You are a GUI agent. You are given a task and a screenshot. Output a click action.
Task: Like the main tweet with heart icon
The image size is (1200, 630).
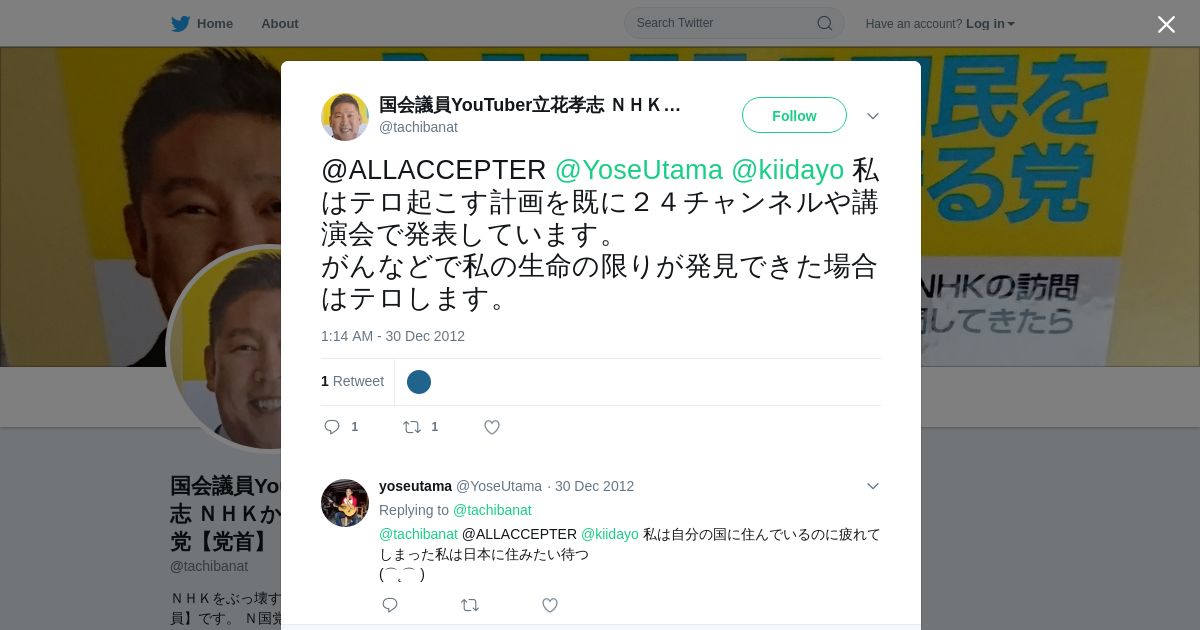[x=492, y=427]
